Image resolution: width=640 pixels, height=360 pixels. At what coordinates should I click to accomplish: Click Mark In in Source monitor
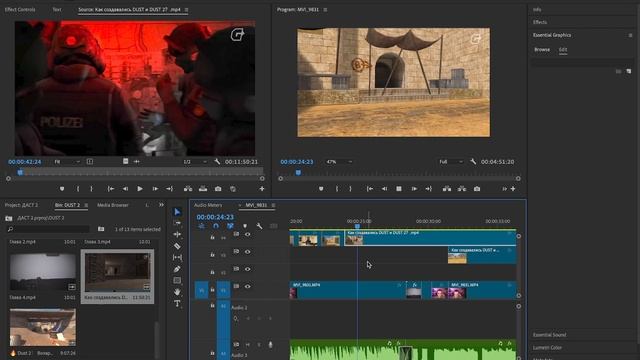[x=78, y=189]
